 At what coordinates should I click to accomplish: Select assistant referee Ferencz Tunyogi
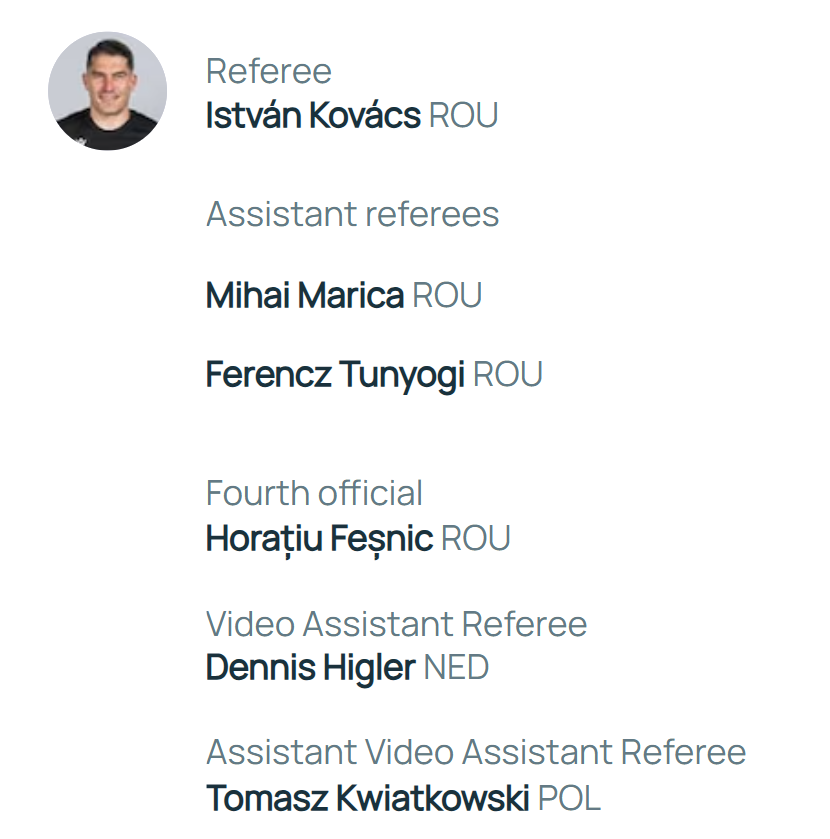pyautogui.click(x=335, y=375)
